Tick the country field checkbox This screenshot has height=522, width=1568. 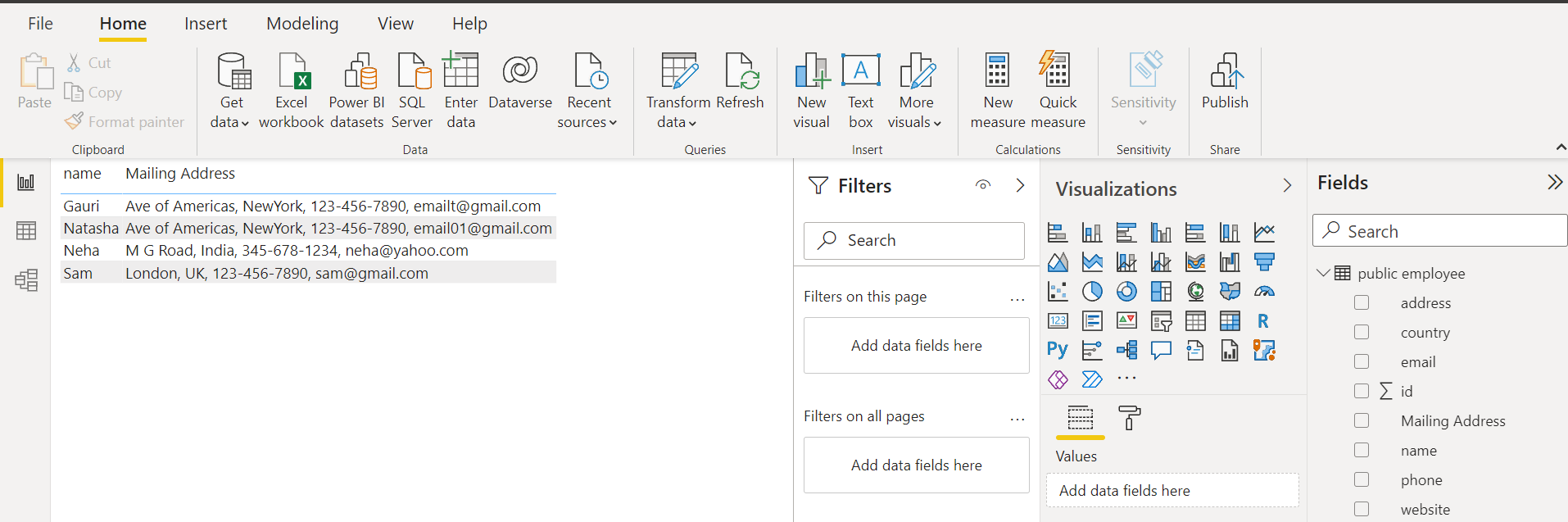tap(1362, 332)
